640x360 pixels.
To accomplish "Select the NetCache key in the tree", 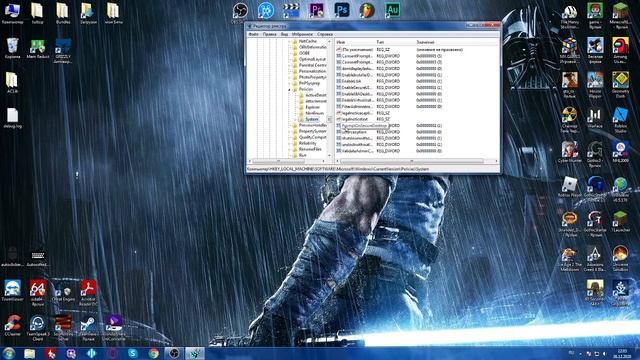I will pyautogui.click(x=307, y=41).
